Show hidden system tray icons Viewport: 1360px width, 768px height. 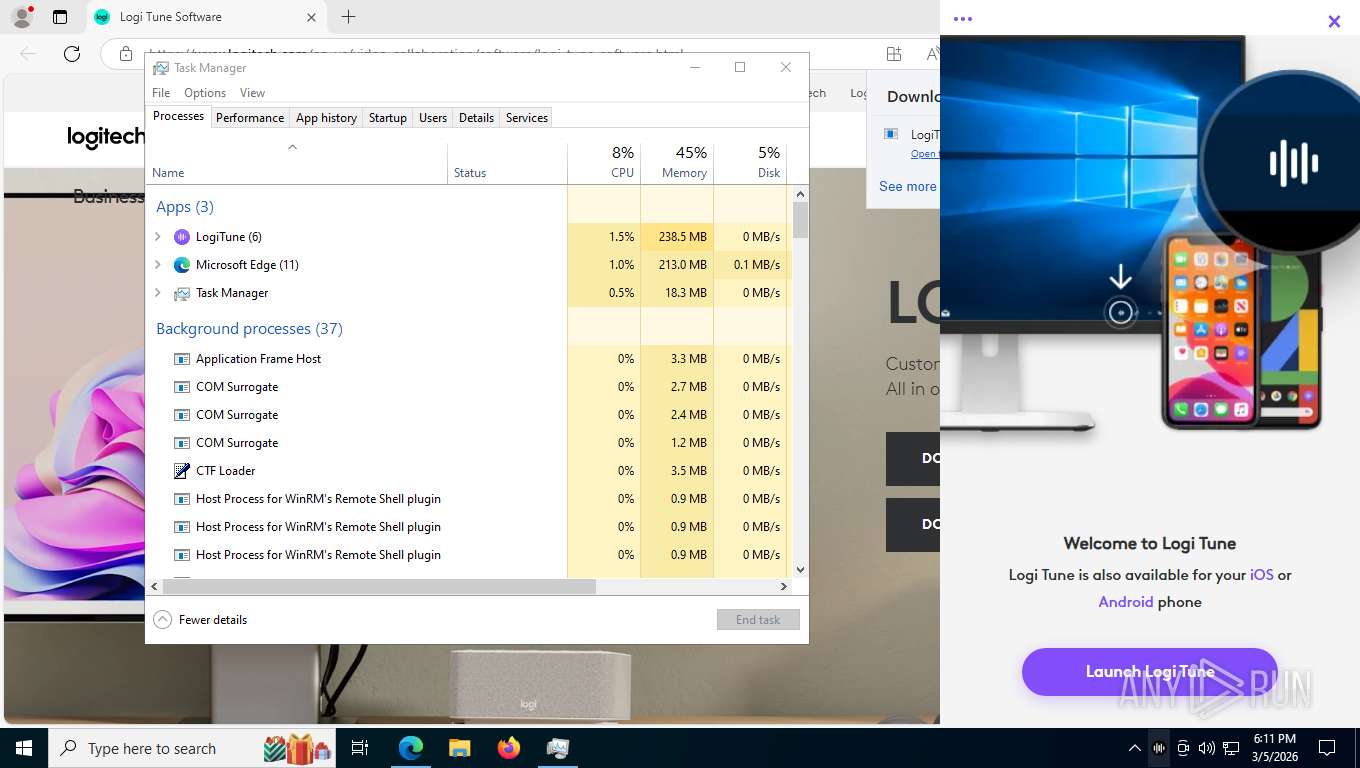(1134, 748)
